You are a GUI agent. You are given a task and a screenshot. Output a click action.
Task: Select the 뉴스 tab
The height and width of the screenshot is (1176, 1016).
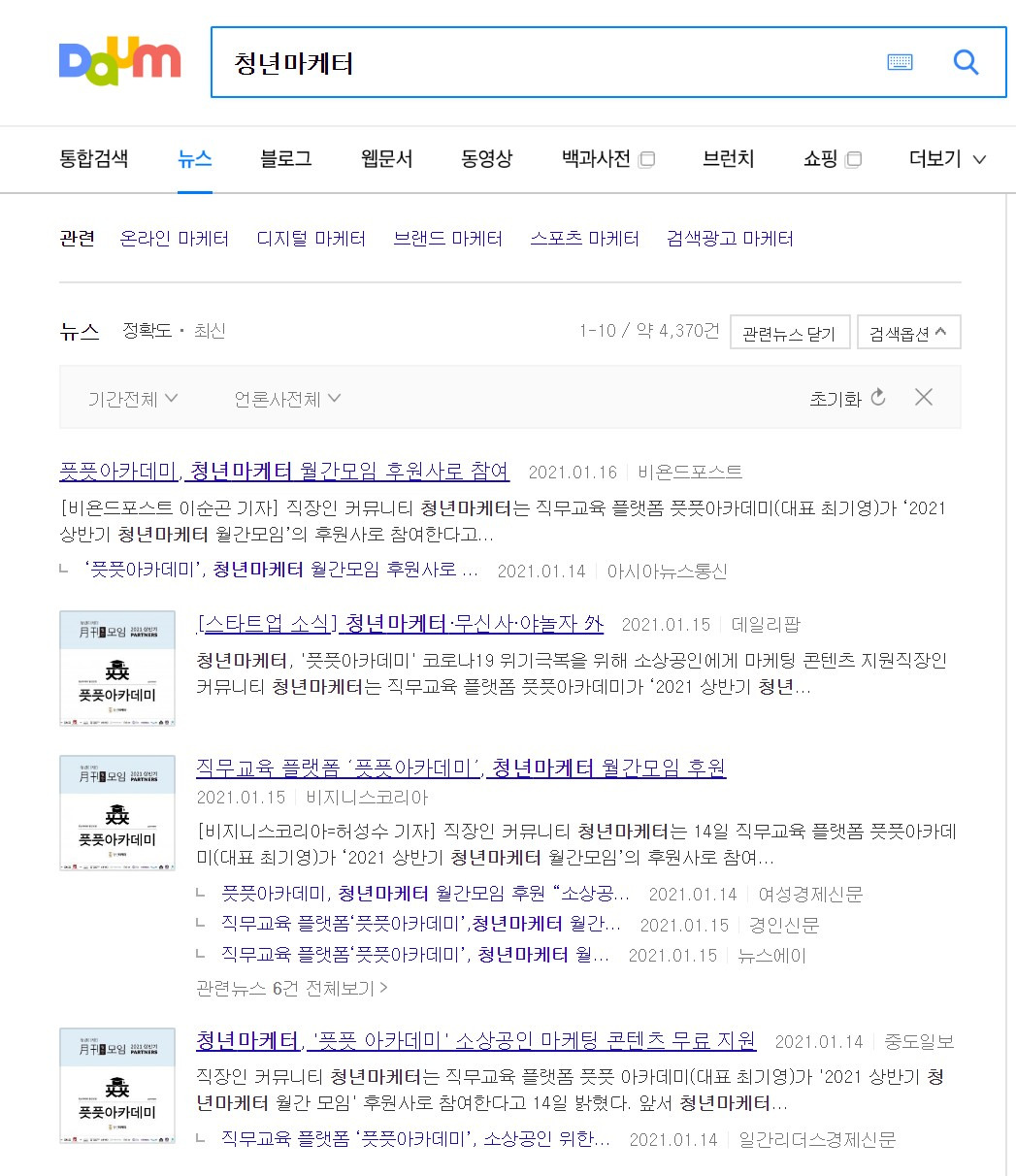195,158
